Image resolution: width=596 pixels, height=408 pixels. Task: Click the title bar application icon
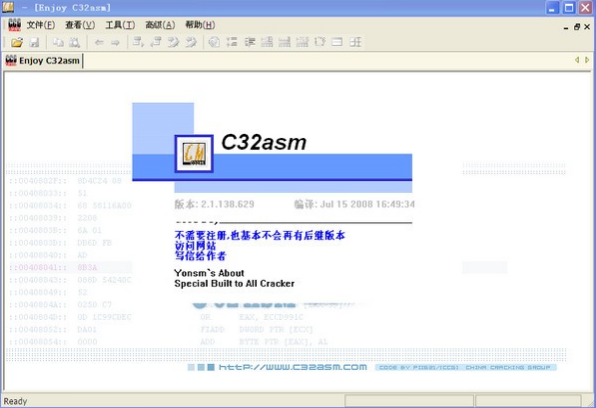[8, 7]
